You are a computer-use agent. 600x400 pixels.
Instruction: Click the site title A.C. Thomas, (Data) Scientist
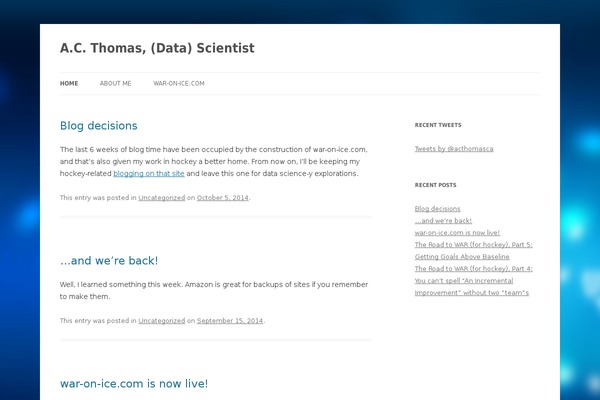pos(157,48)
